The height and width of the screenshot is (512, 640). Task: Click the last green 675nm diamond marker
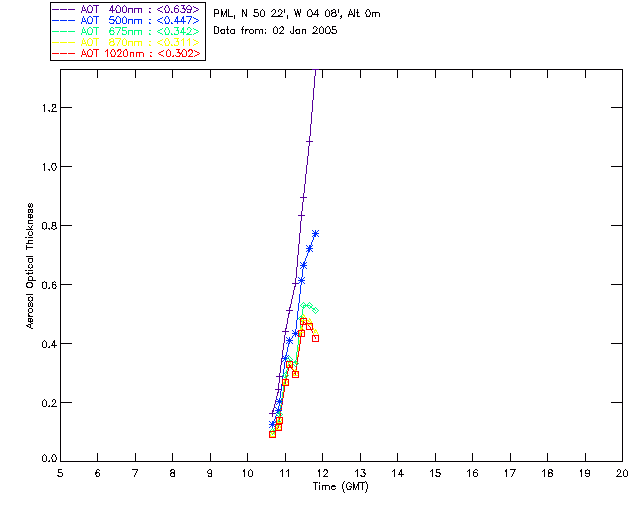[315, 311]
